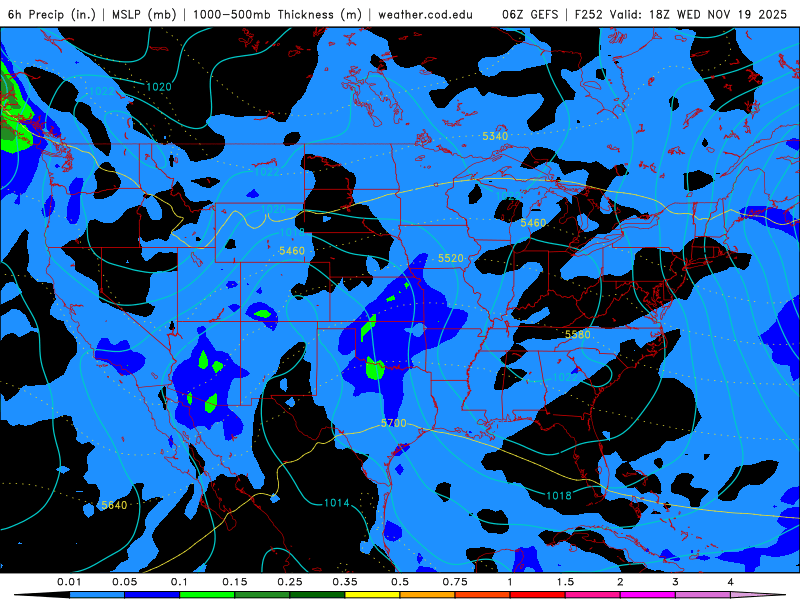Click the "6h Precip (in.)" title text
The width and height of the screenshot is (800, 600).
(52, 14)
